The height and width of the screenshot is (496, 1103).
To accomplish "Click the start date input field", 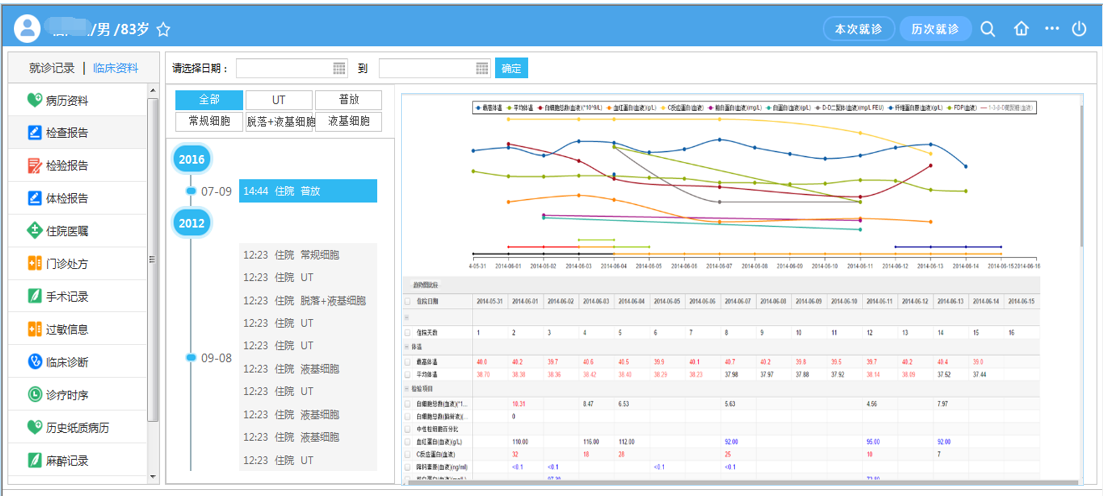I will pyautogui.click(x=291, y=68).
